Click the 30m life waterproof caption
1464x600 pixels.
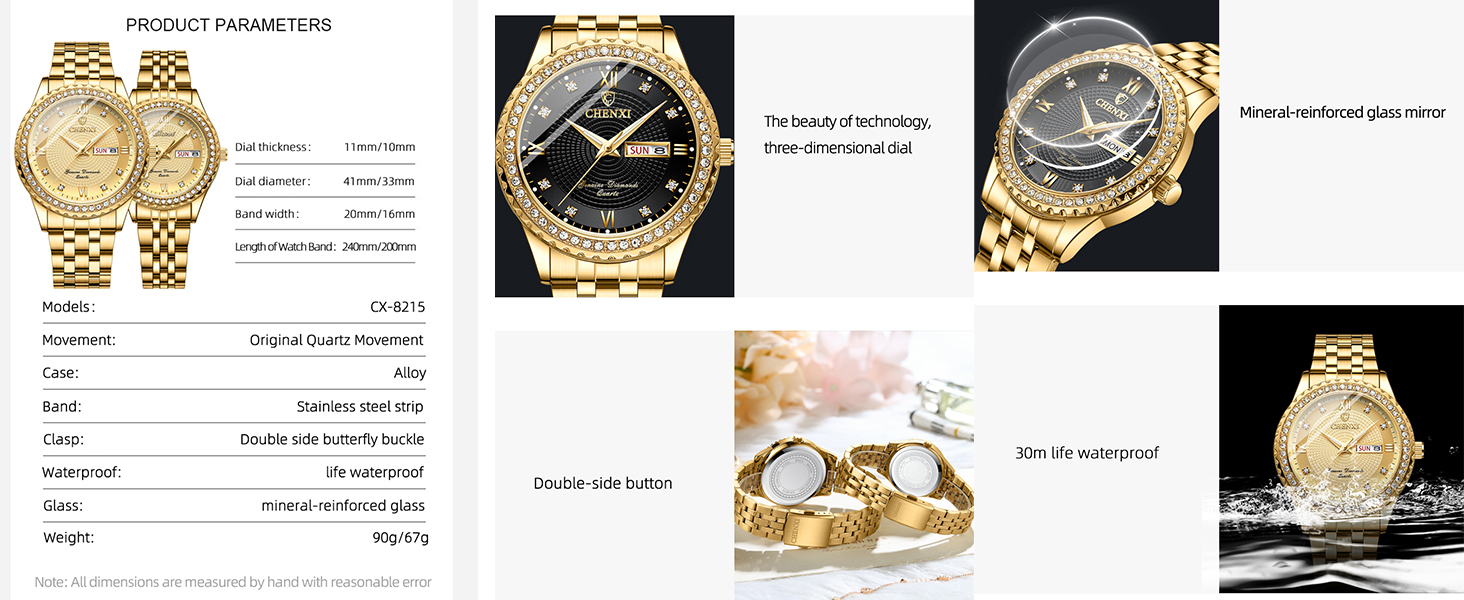coord(1087,453)
